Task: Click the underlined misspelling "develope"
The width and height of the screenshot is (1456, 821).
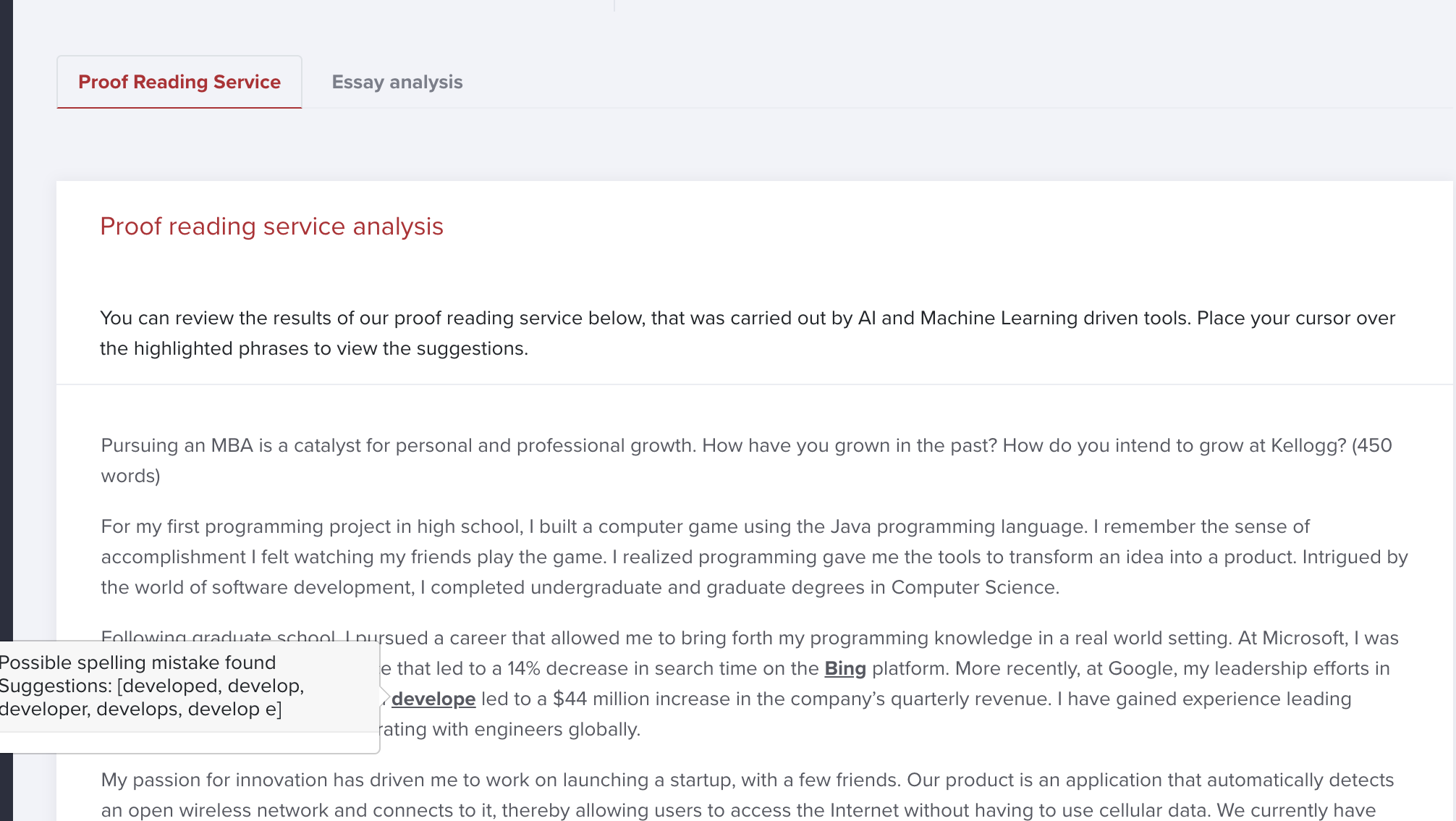Action: tap(433, 699)
